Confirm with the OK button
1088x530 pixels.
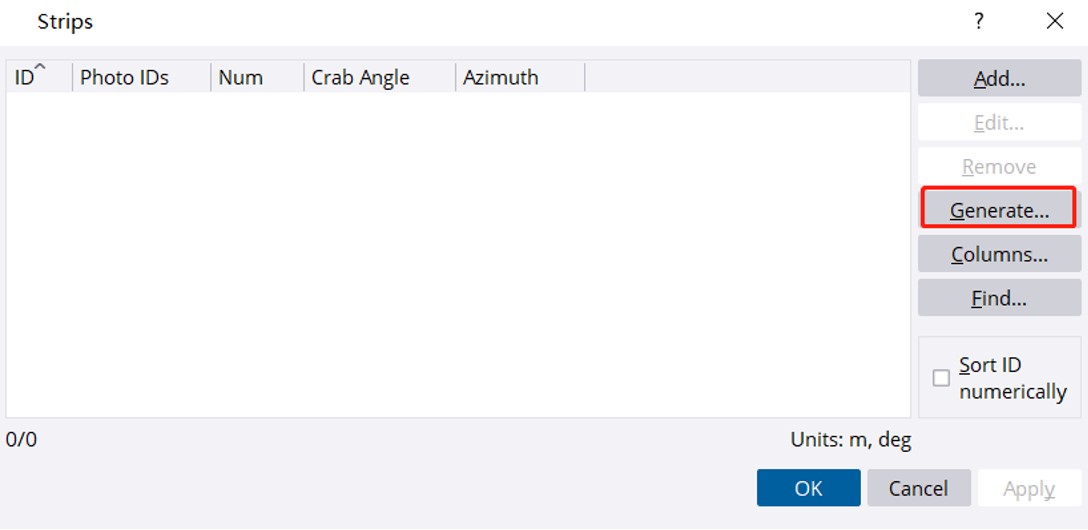coord(808,488)
